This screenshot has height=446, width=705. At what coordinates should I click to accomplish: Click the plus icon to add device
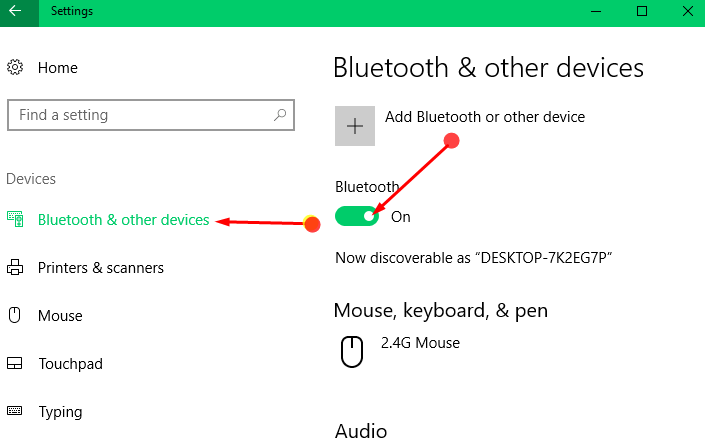[x=355, y=126]
